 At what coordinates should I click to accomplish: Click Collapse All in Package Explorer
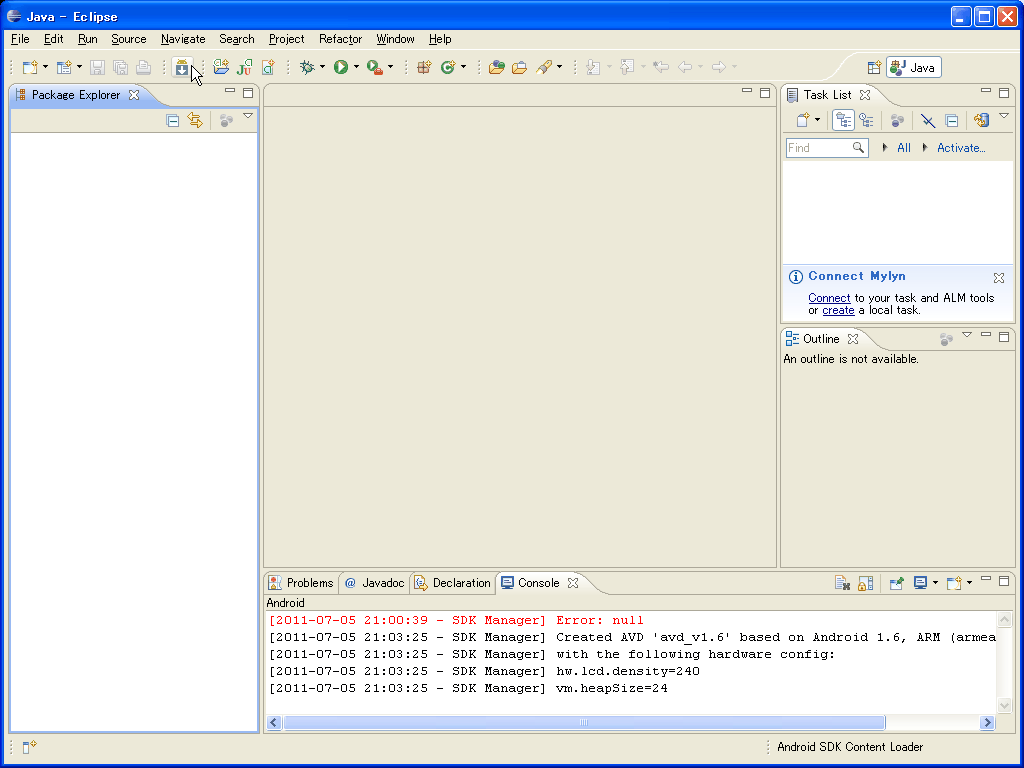pyautogui.click(x=172, y=120)
